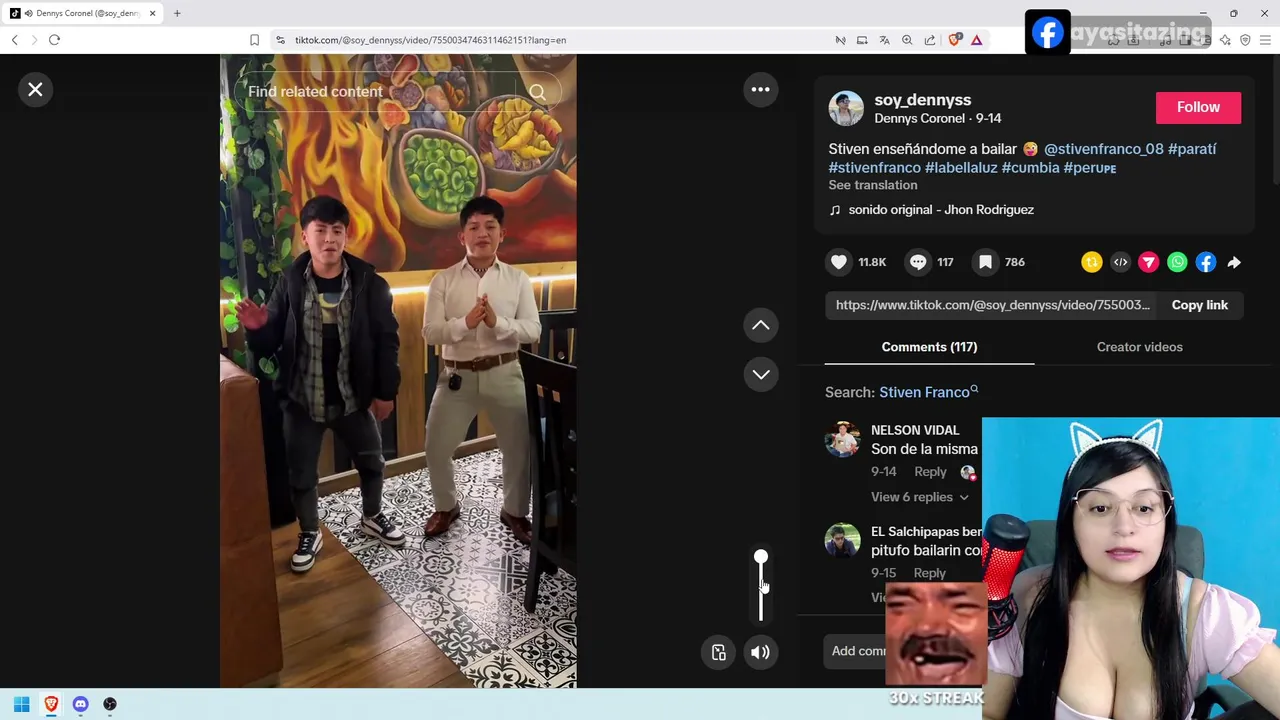This screenshot has height=720, width=1280.
Task: Open Windows Start menu
Action: point(21,704)
